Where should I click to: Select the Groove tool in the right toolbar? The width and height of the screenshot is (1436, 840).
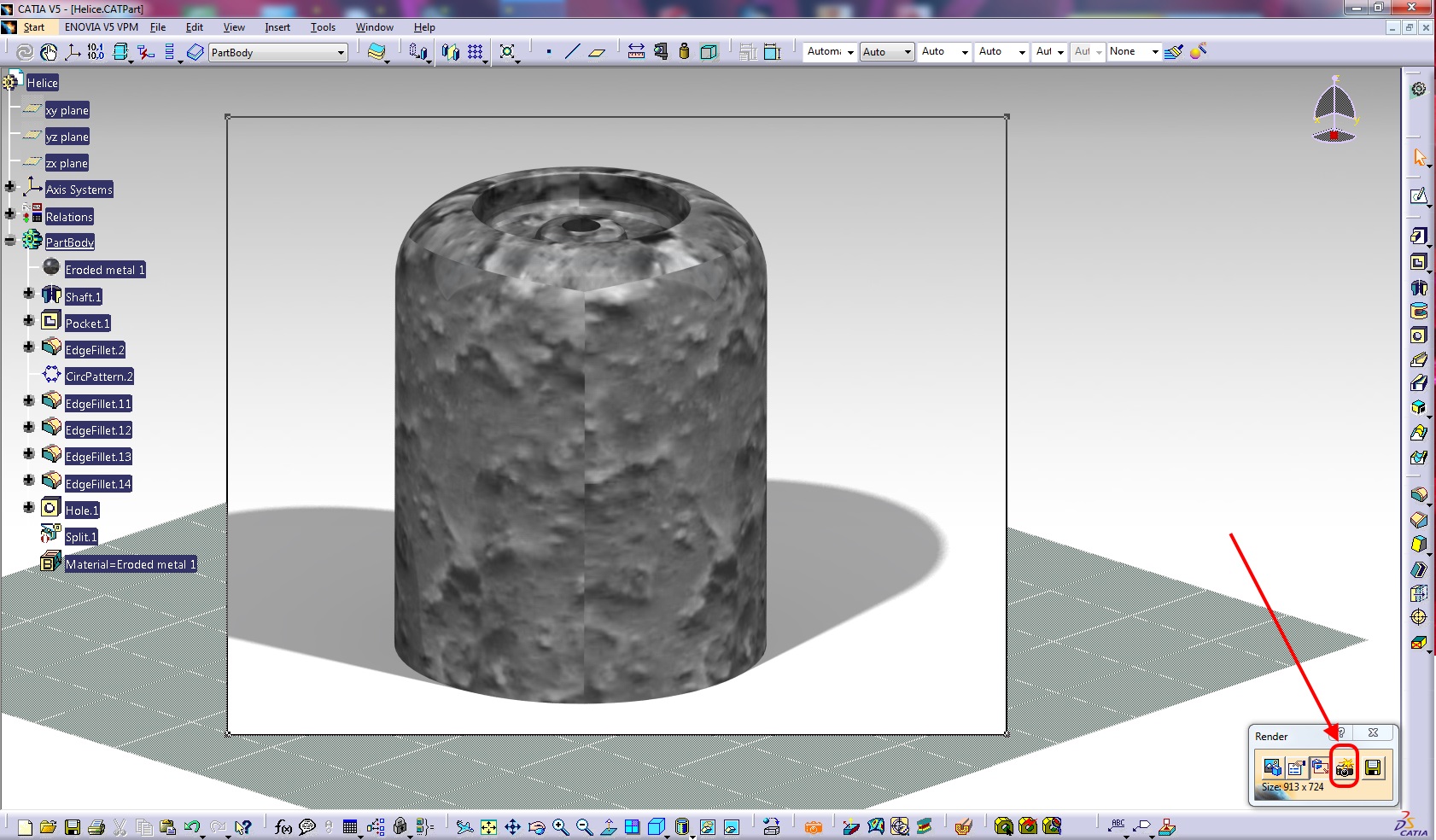[x=1418, y=311]
